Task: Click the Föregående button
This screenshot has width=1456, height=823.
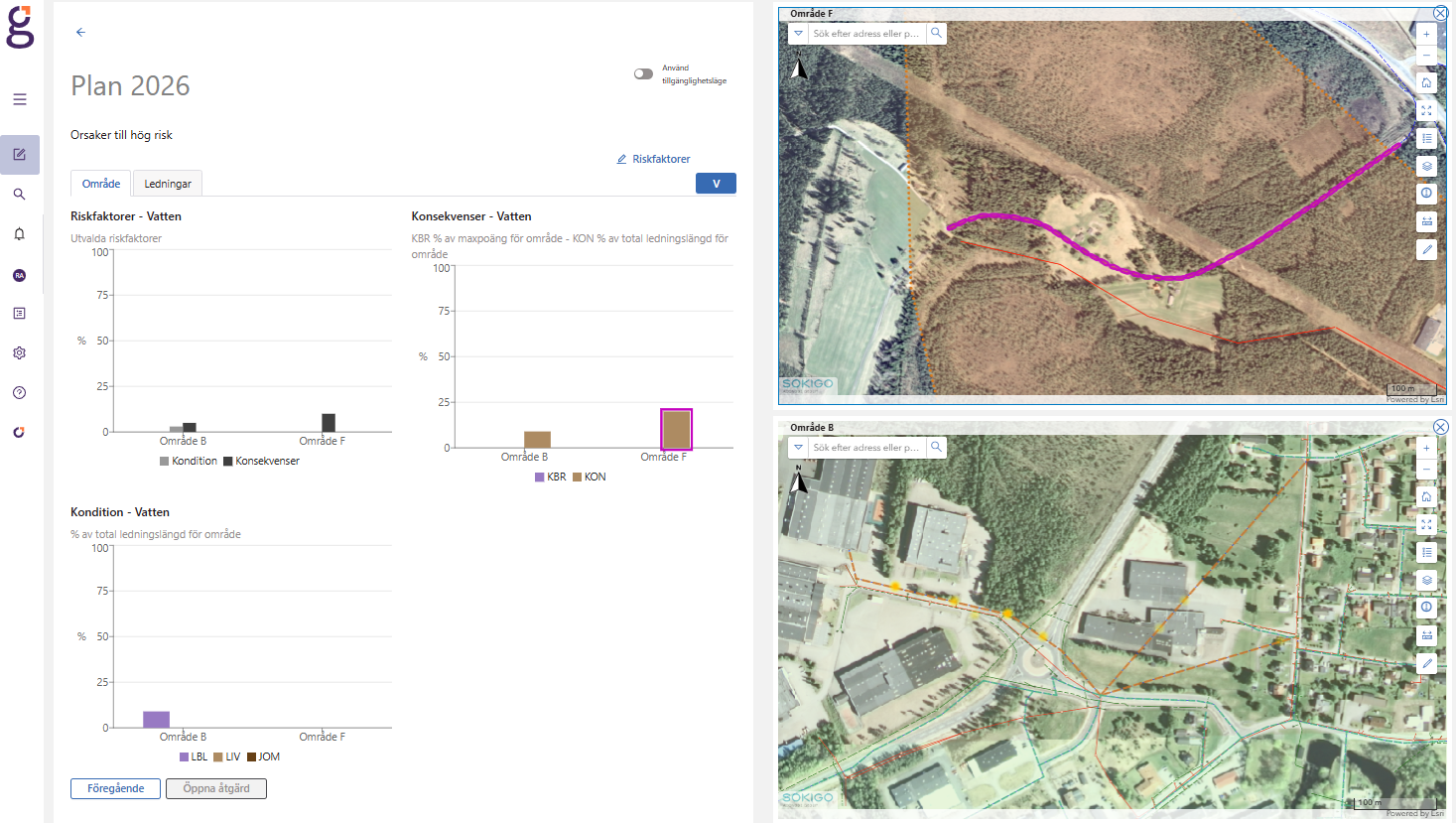Action: click(115, 788)
